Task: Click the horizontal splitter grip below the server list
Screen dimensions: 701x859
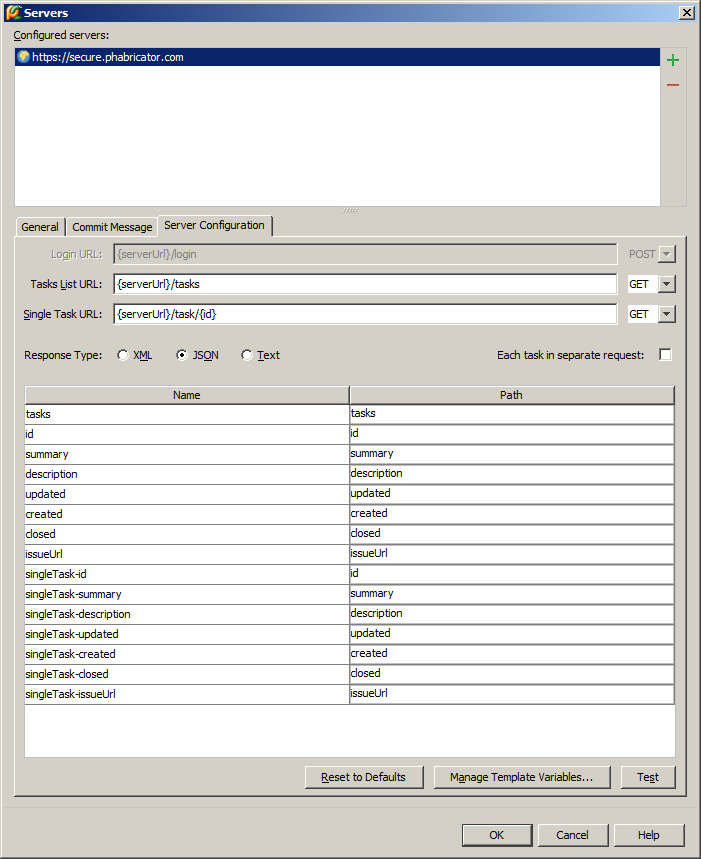Action: tap(350, 210)
